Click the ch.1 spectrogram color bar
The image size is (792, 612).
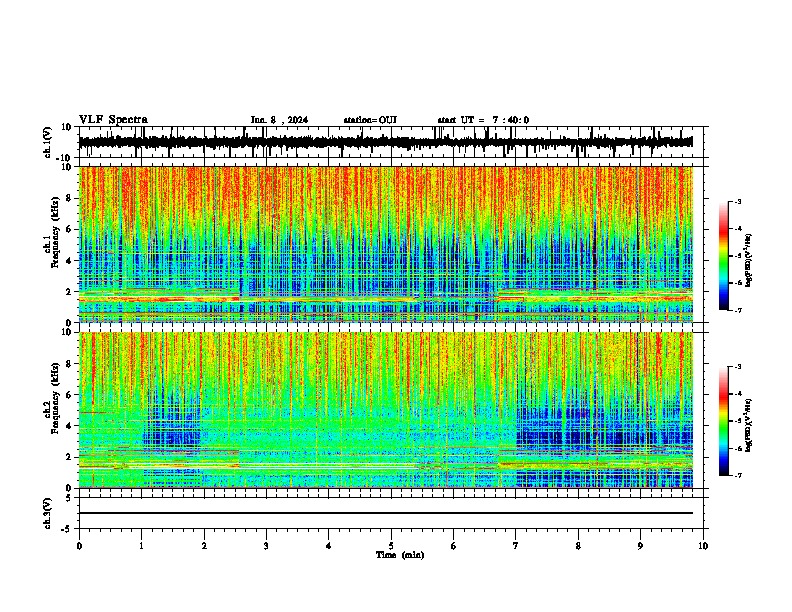tap(724, 256)
